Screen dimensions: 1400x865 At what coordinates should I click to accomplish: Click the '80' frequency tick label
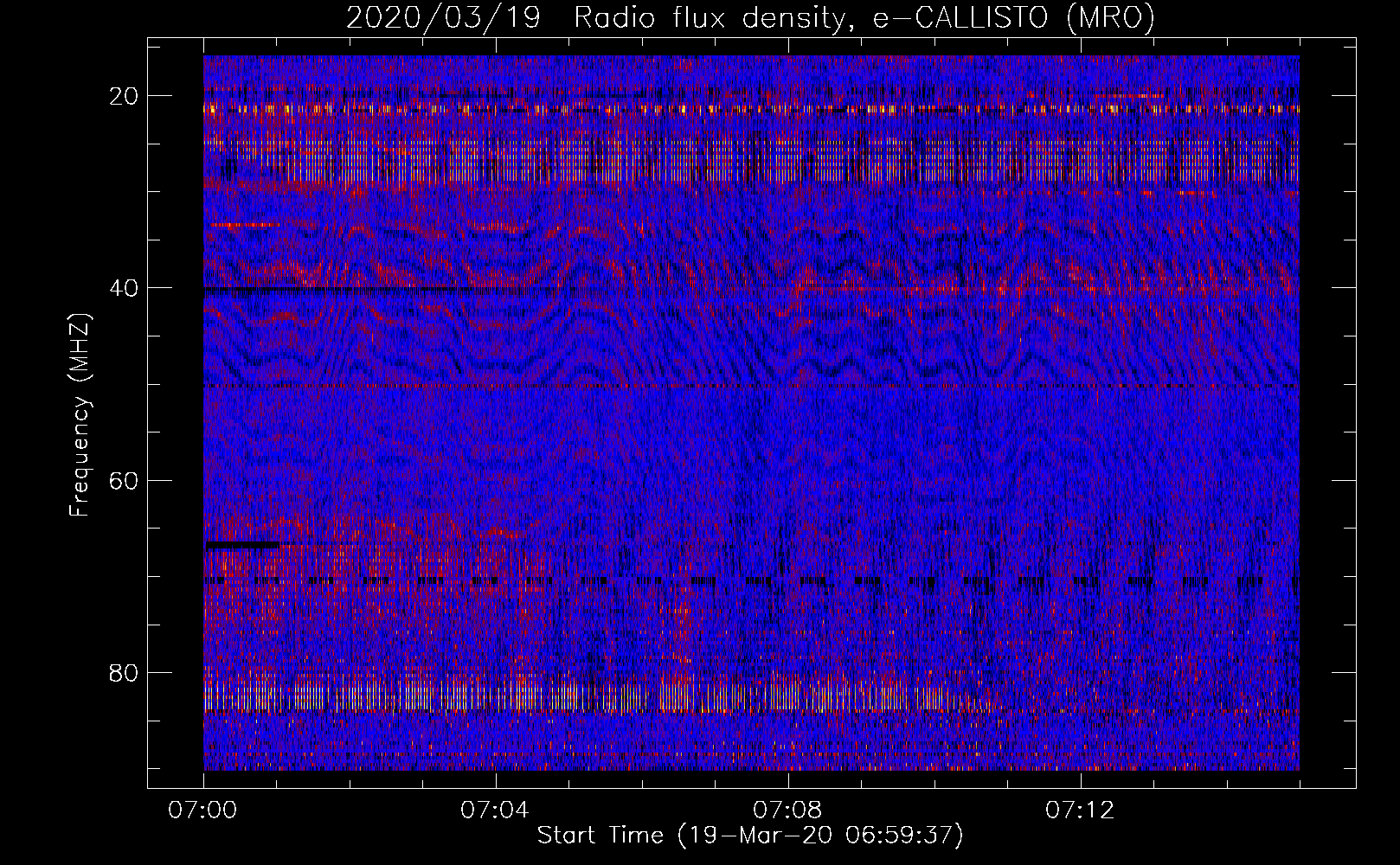point(125,672)
